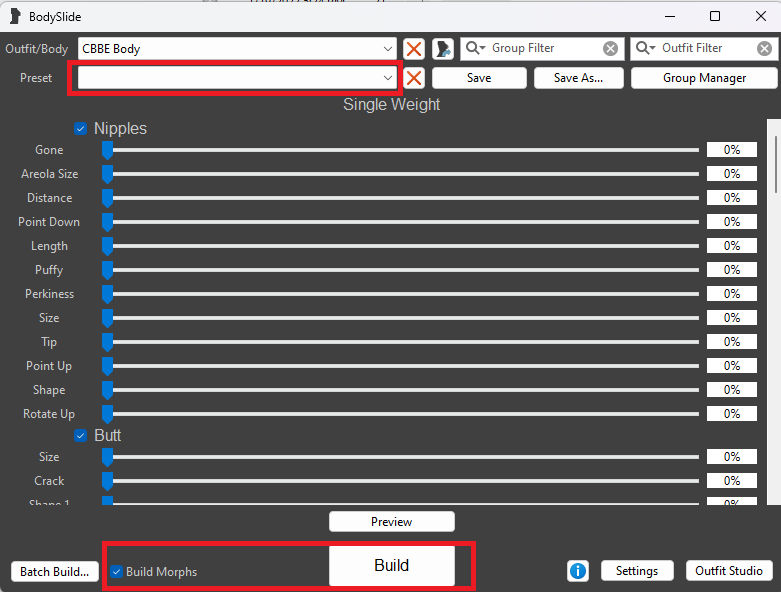Click the Tip slider

[400, 342]
